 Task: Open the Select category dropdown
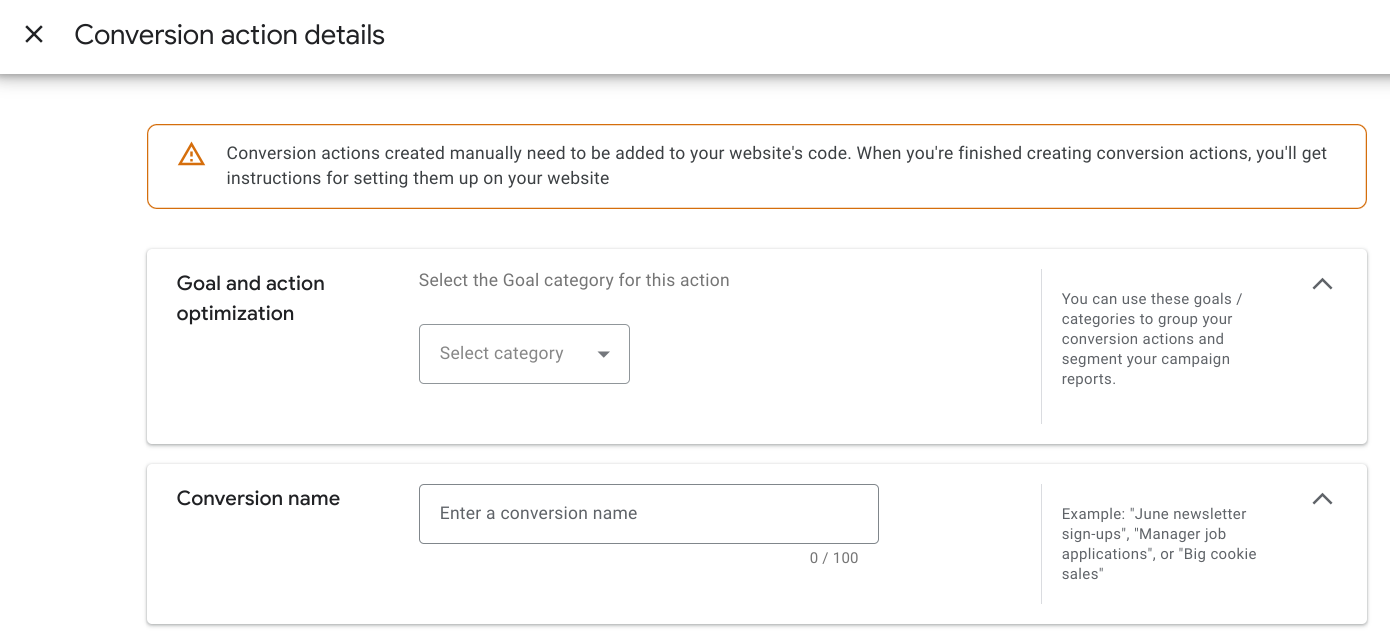tap(524, 354)
